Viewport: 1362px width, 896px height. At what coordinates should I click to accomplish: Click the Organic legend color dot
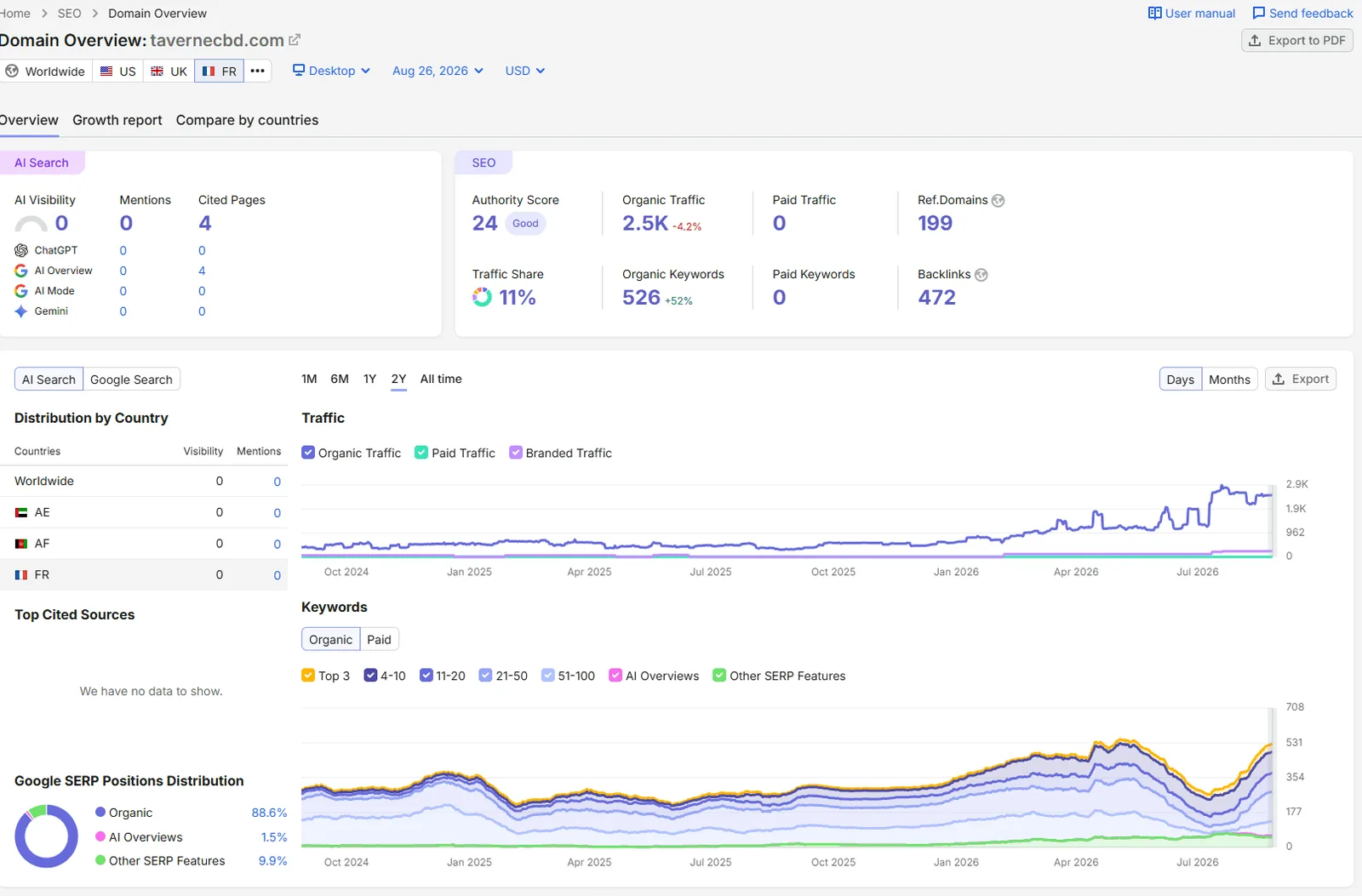pyautogui.click(x=100, y=813)
